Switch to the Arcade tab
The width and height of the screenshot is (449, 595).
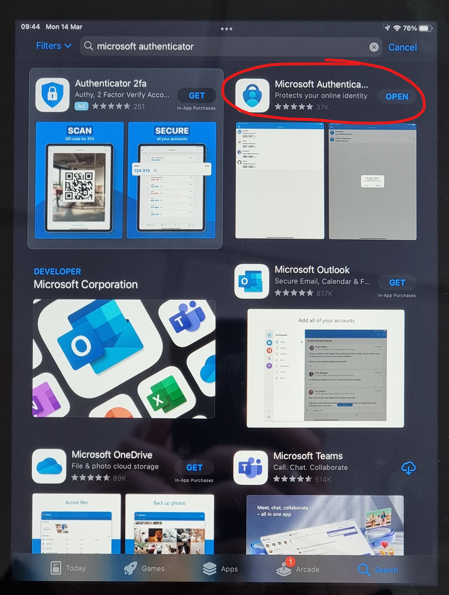click(298, 569)
